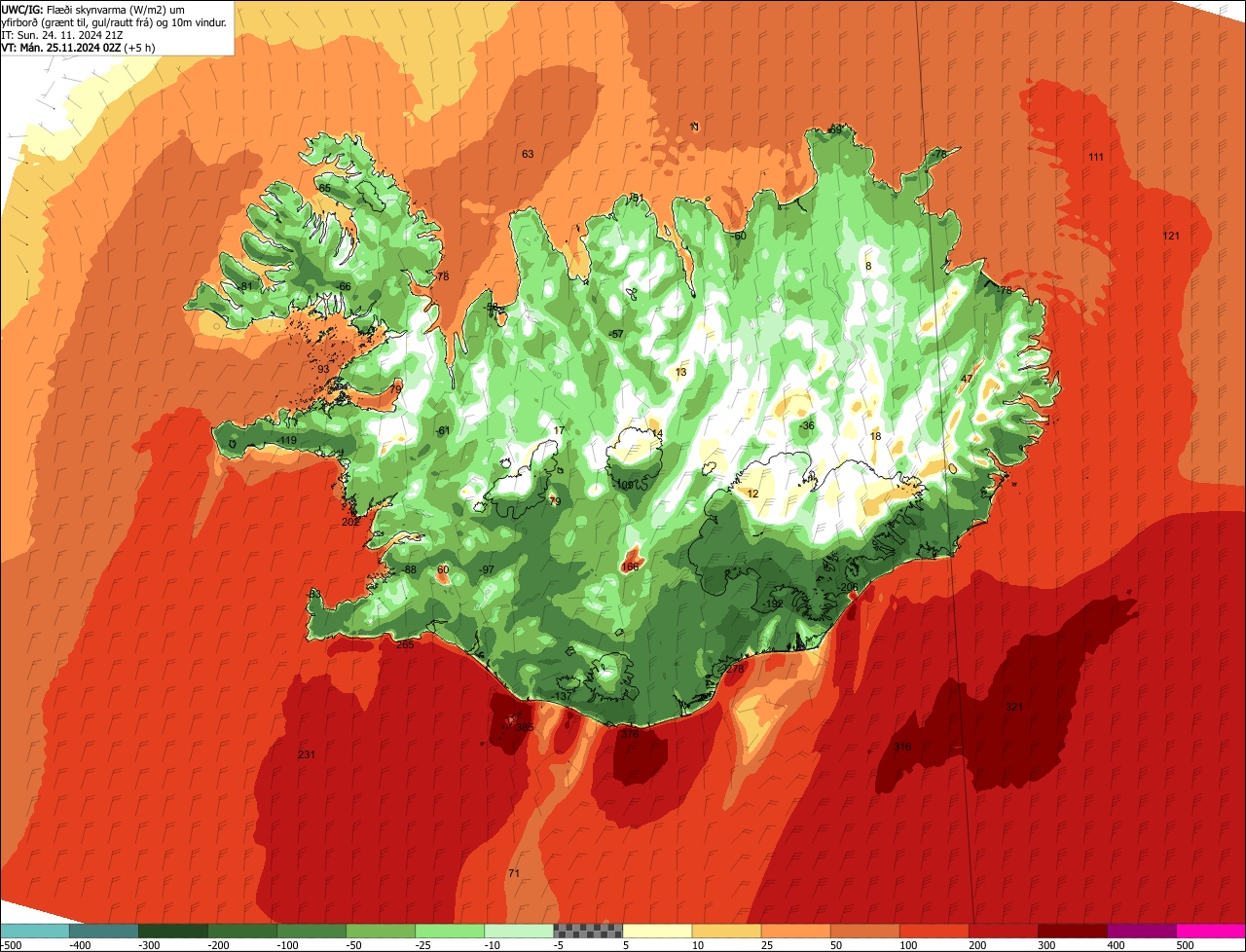
Task: Click the '-206' value on the southeast coast
Action: click(848, 587)
